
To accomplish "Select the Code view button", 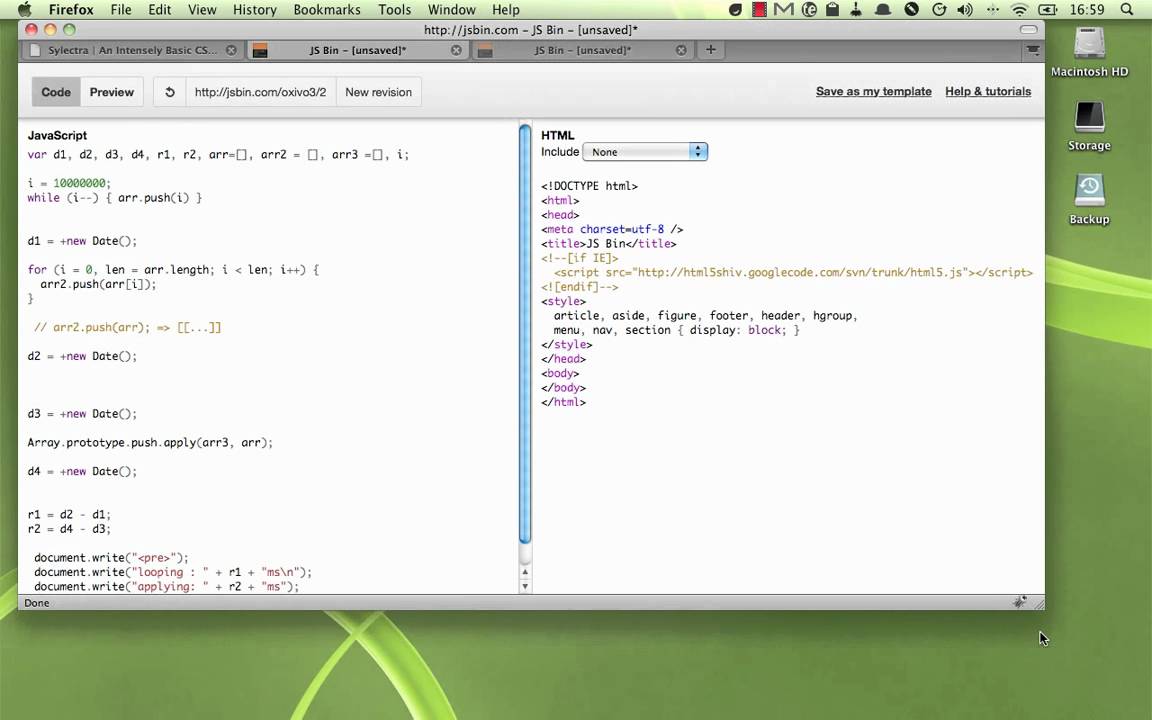I will tap(56, 92).
